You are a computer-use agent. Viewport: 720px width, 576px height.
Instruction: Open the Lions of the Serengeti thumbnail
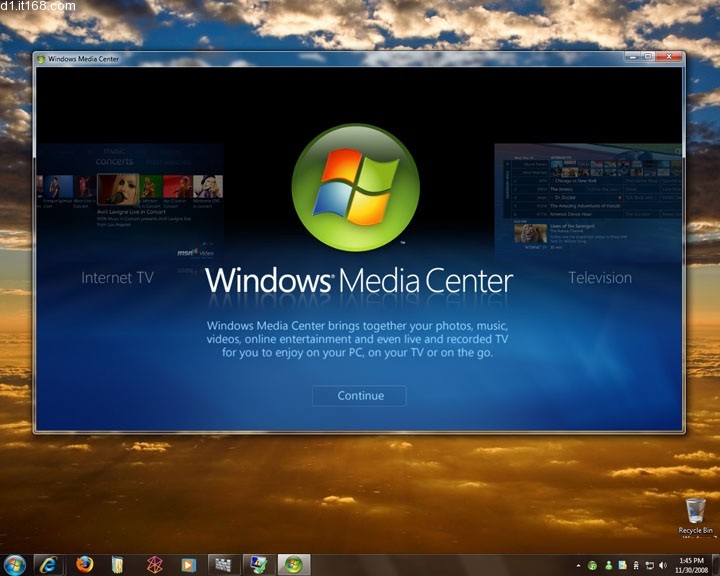(530, 234)
